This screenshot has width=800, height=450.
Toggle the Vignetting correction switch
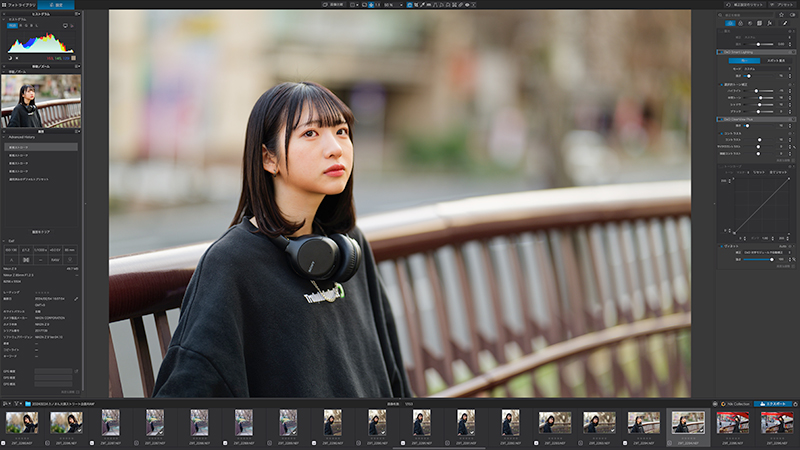[x=721, y=246]
